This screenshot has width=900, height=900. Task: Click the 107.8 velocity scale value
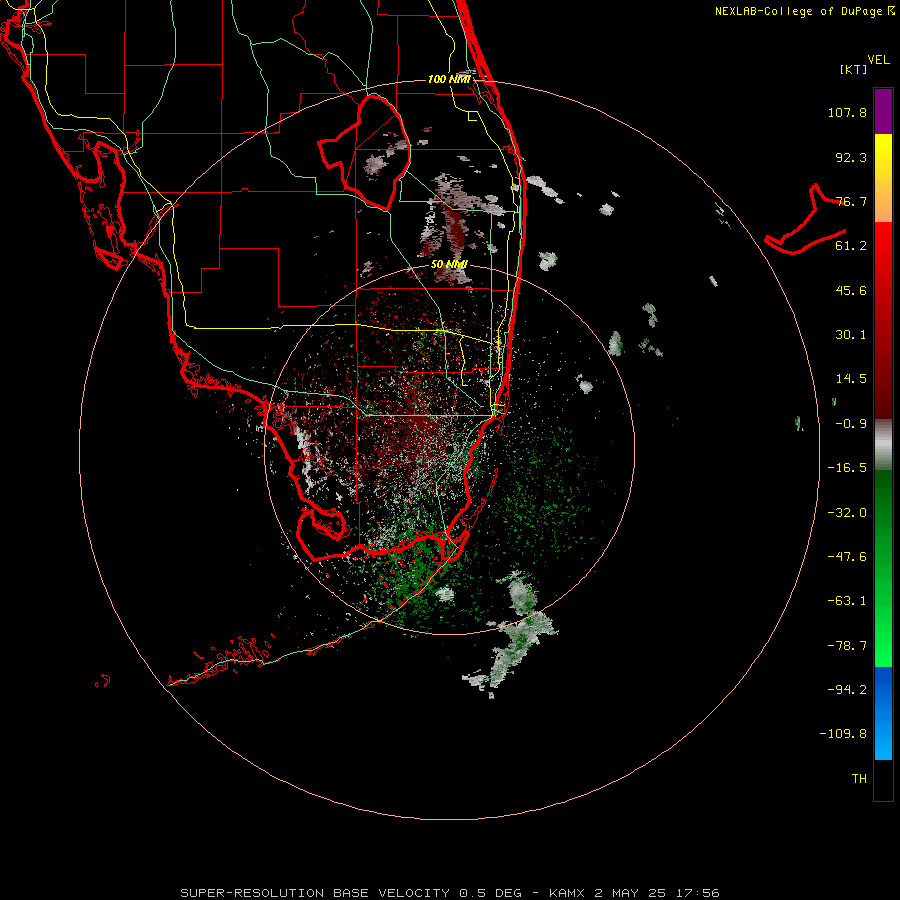click(x=847, y=112)
